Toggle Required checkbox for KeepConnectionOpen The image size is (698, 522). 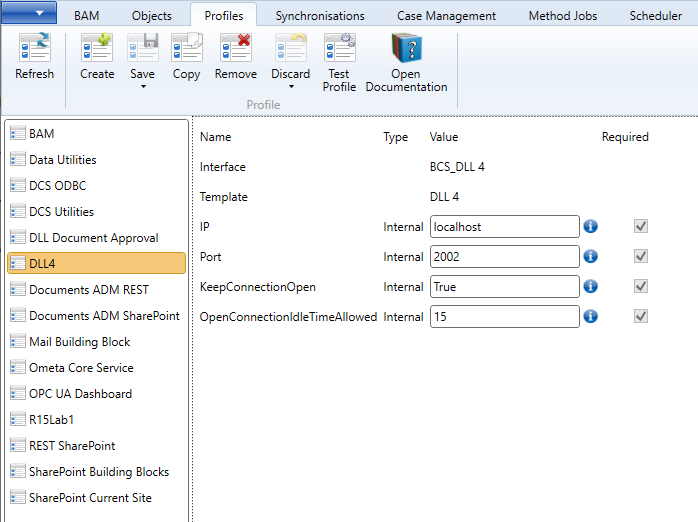(641, 287)
